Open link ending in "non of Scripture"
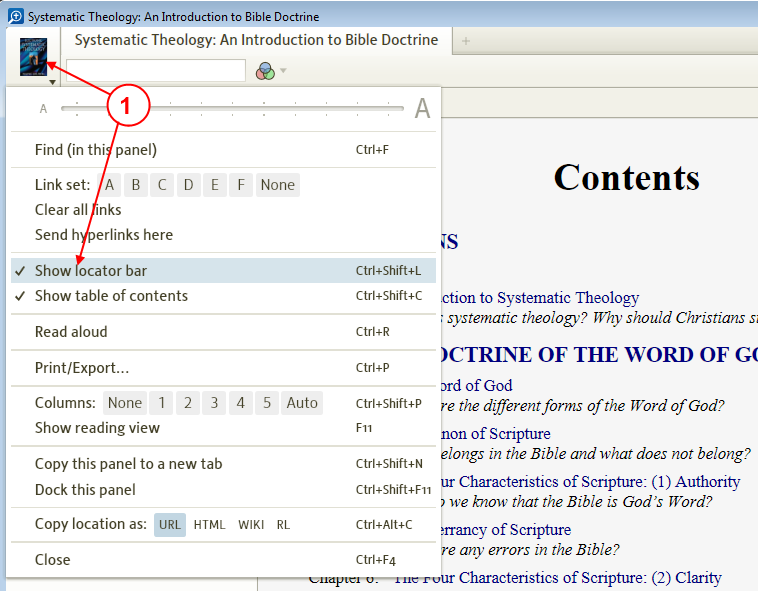This screenshot has width=758, height=591. 496,433
